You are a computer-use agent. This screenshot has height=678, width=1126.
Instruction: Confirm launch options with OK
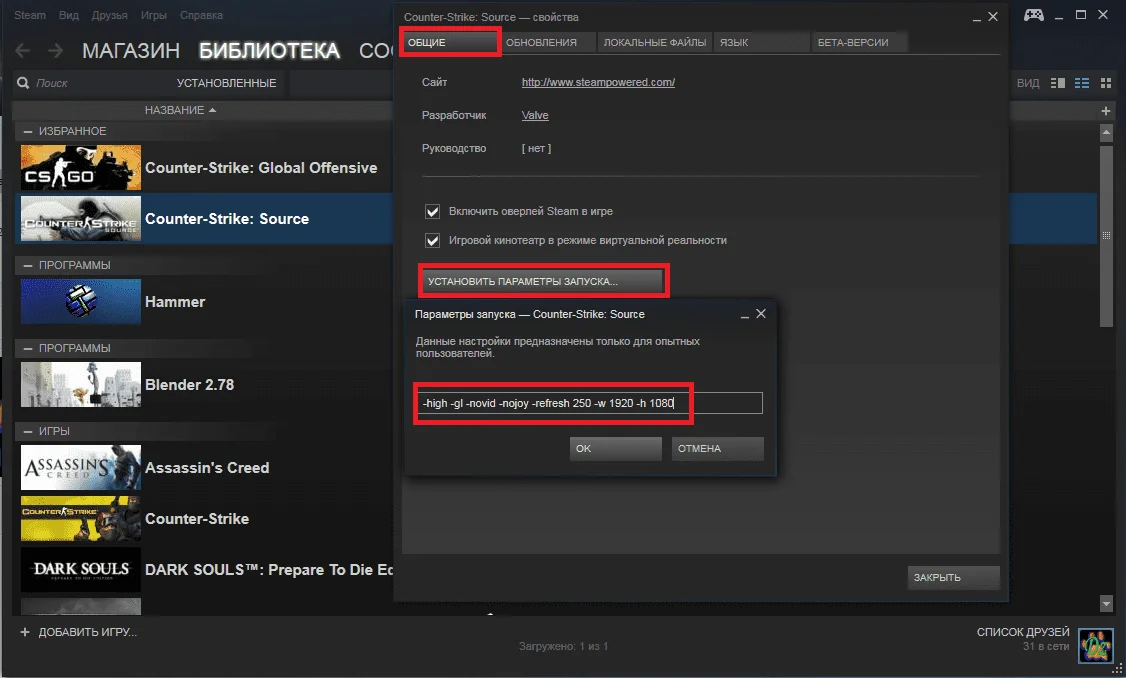[x=615, y=449]
